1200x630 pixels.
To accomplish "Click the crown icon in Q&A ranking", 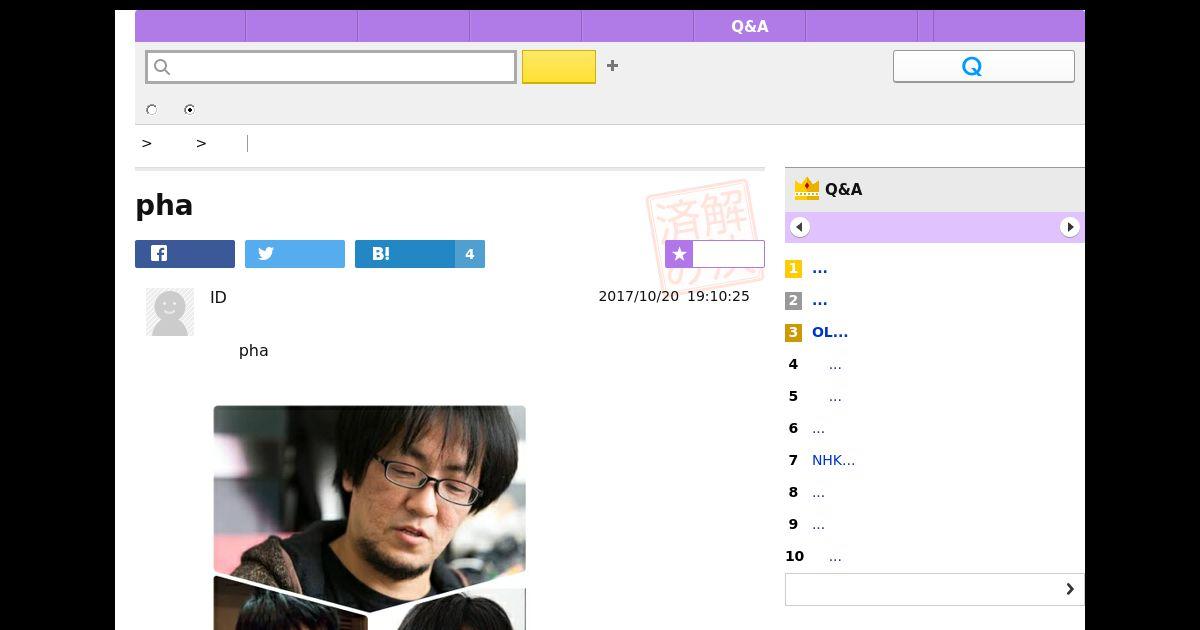I will (x=806, y=189).
